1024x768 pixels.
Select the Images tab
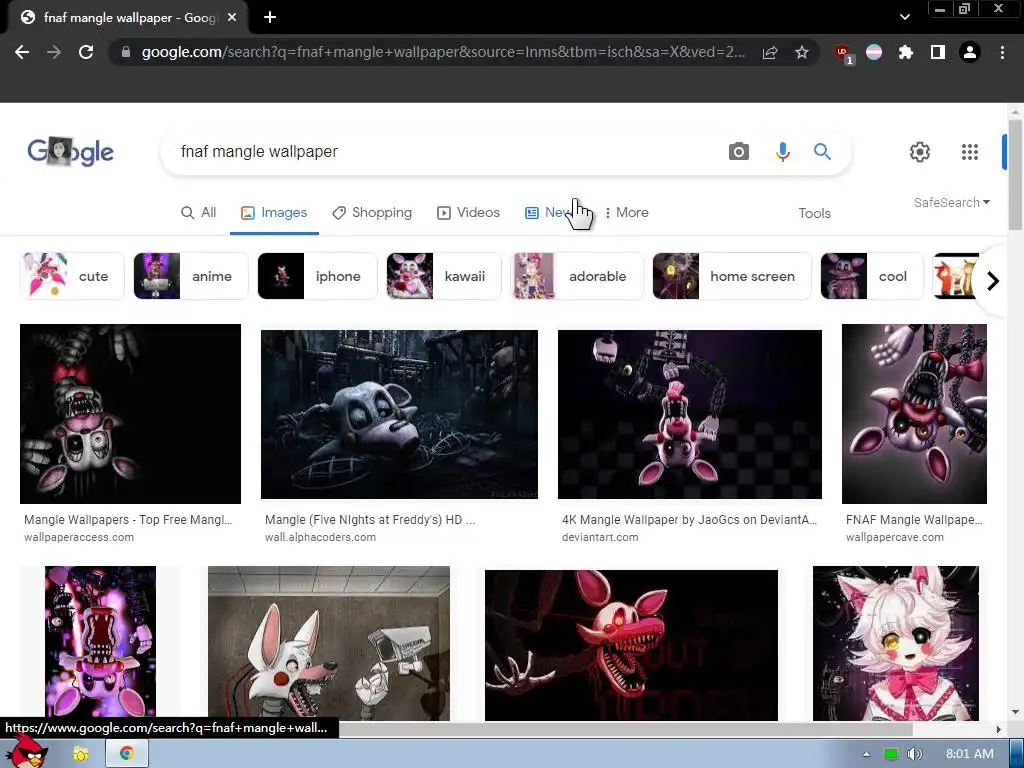(x=274, y=212)
